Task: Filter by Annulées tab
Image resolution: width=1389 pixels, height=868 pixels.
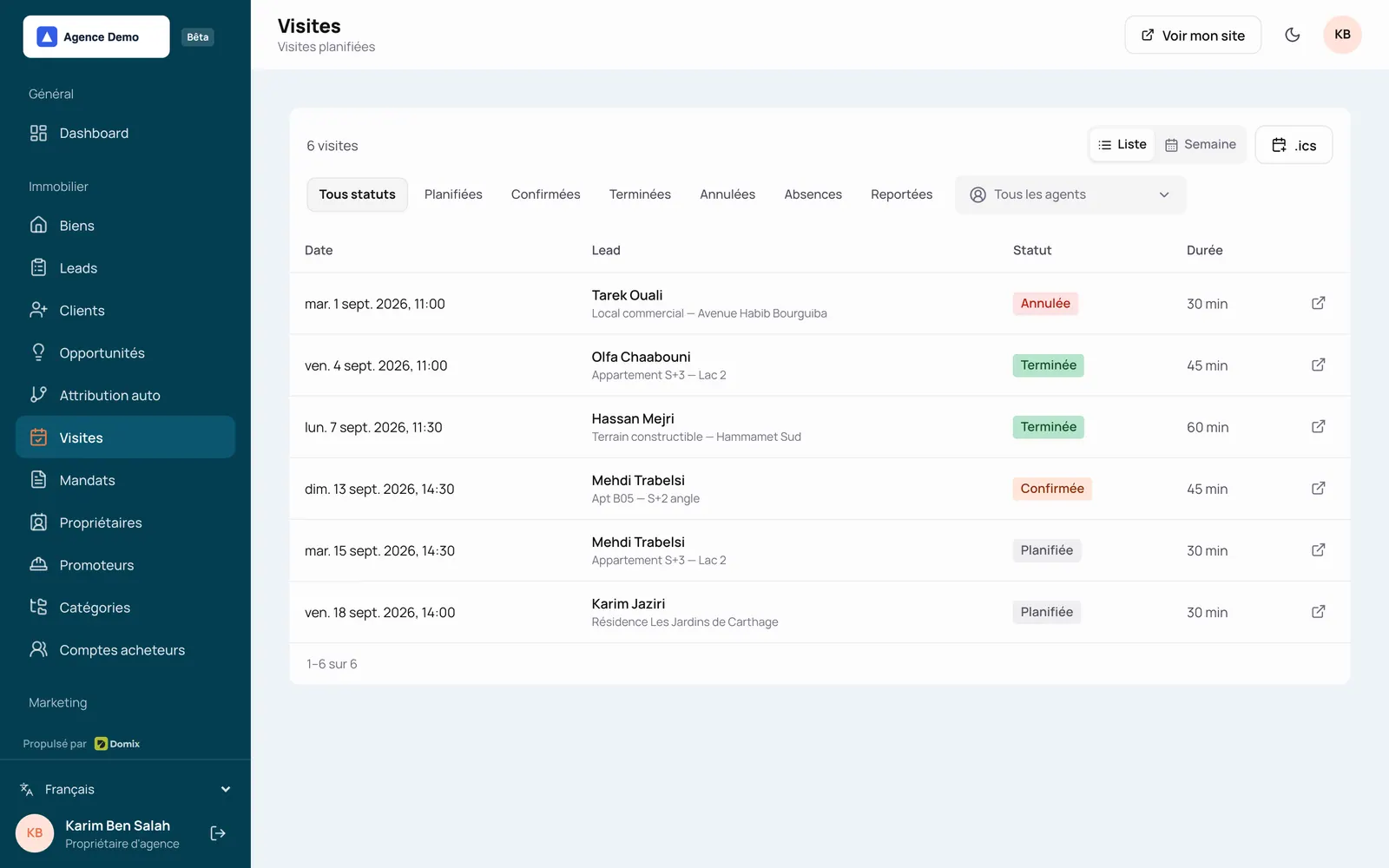Action: pyautogui.click(x=727, y=194)
